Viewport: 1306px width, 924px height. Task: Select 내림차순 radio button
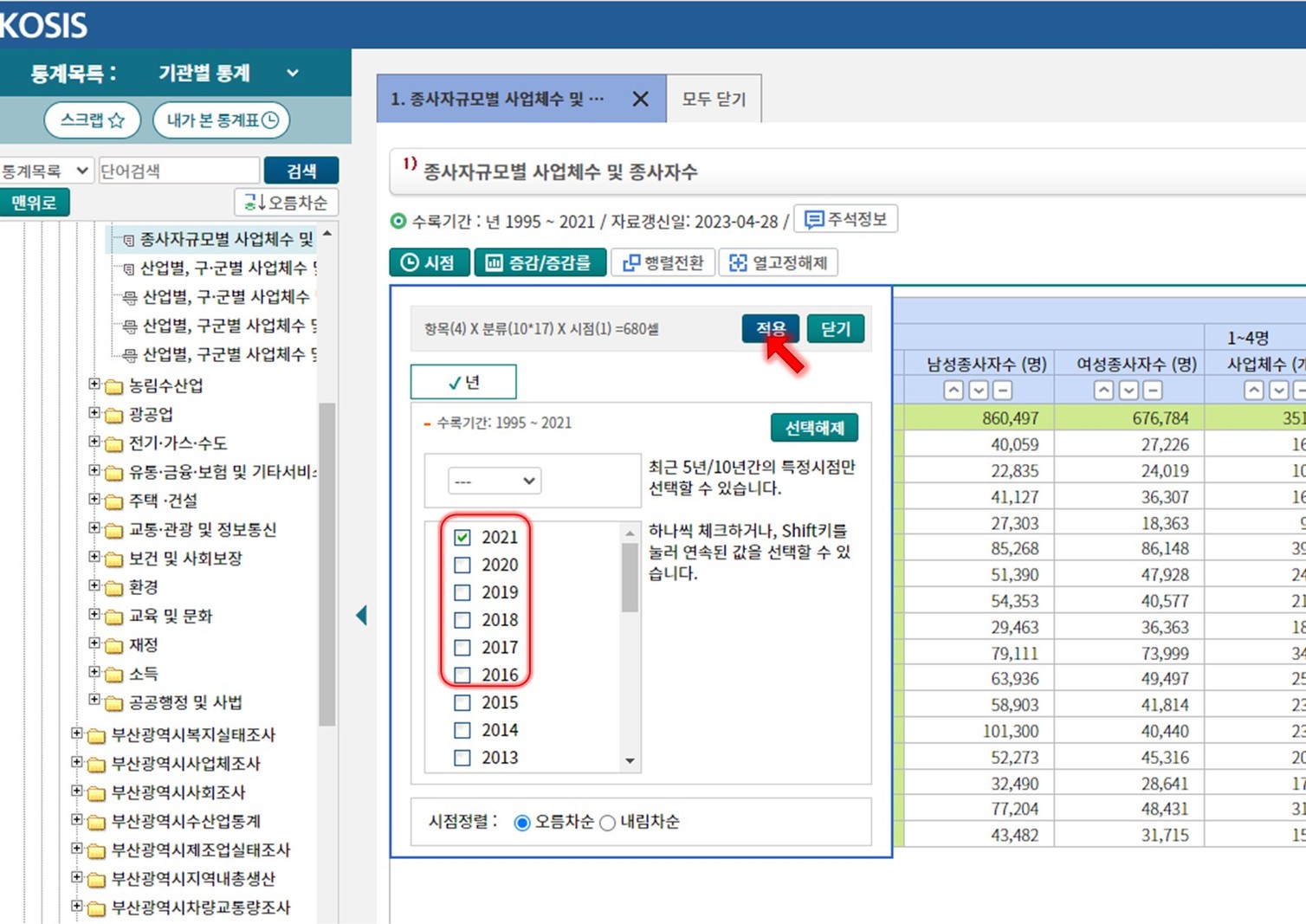(608, 823)
